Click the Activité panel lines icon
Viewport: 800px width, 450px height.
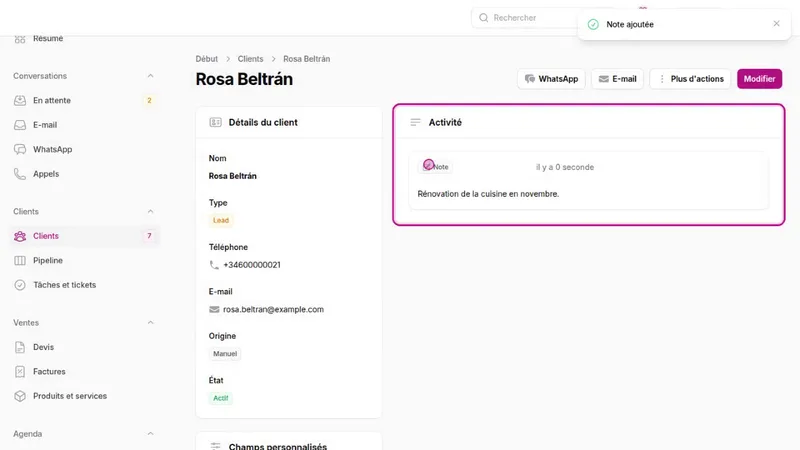click(x=415, y=122)
